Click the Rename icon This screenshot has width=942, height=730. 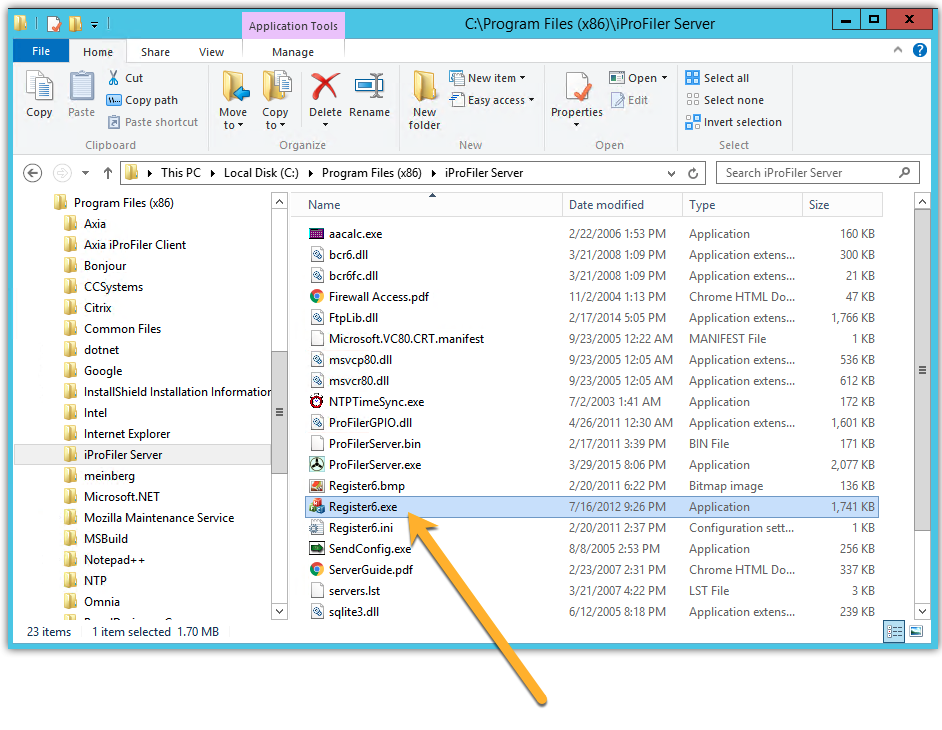(369, 86)
